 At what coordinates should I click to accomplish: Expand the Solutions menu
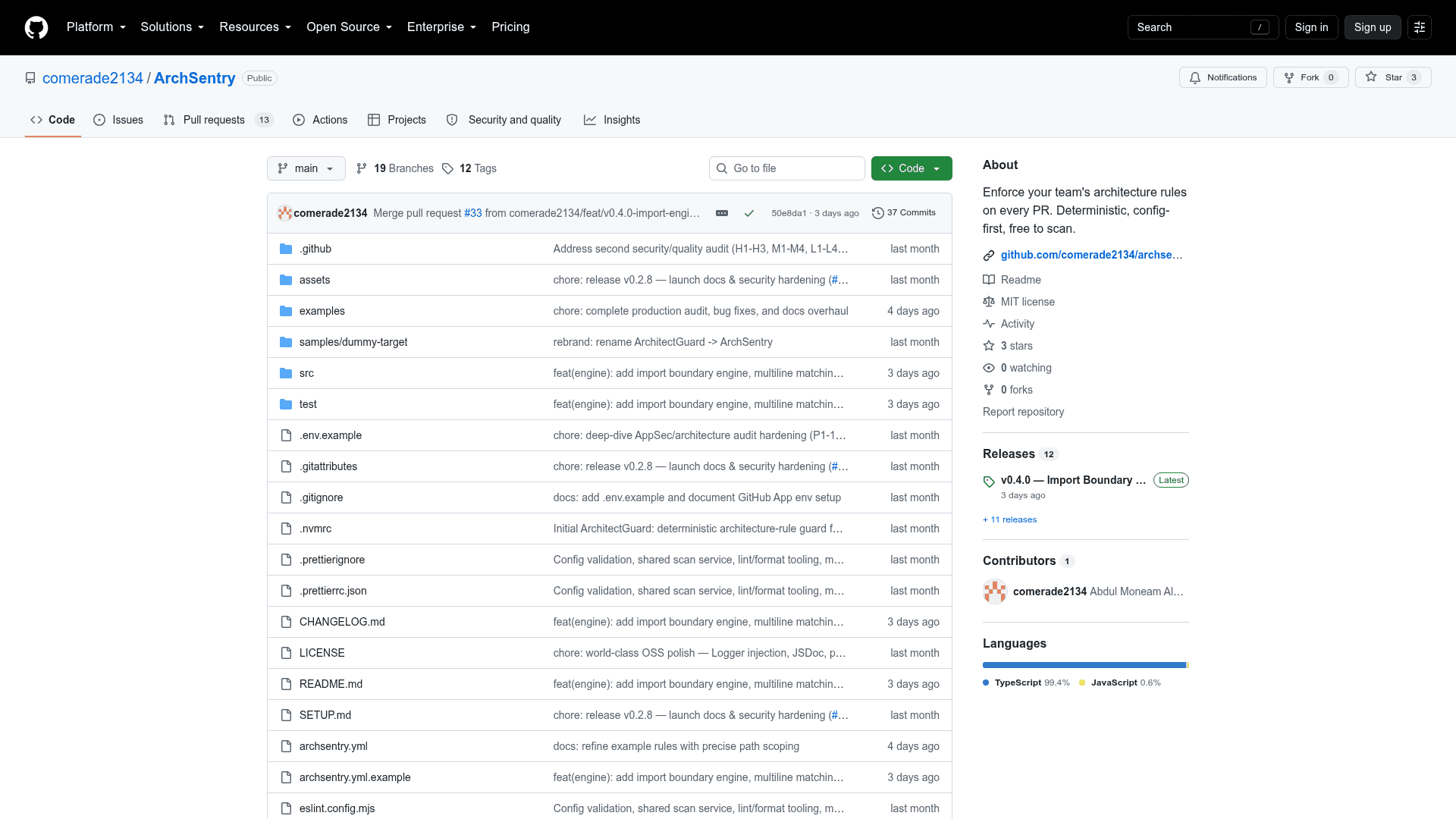[x=172, y=27]
